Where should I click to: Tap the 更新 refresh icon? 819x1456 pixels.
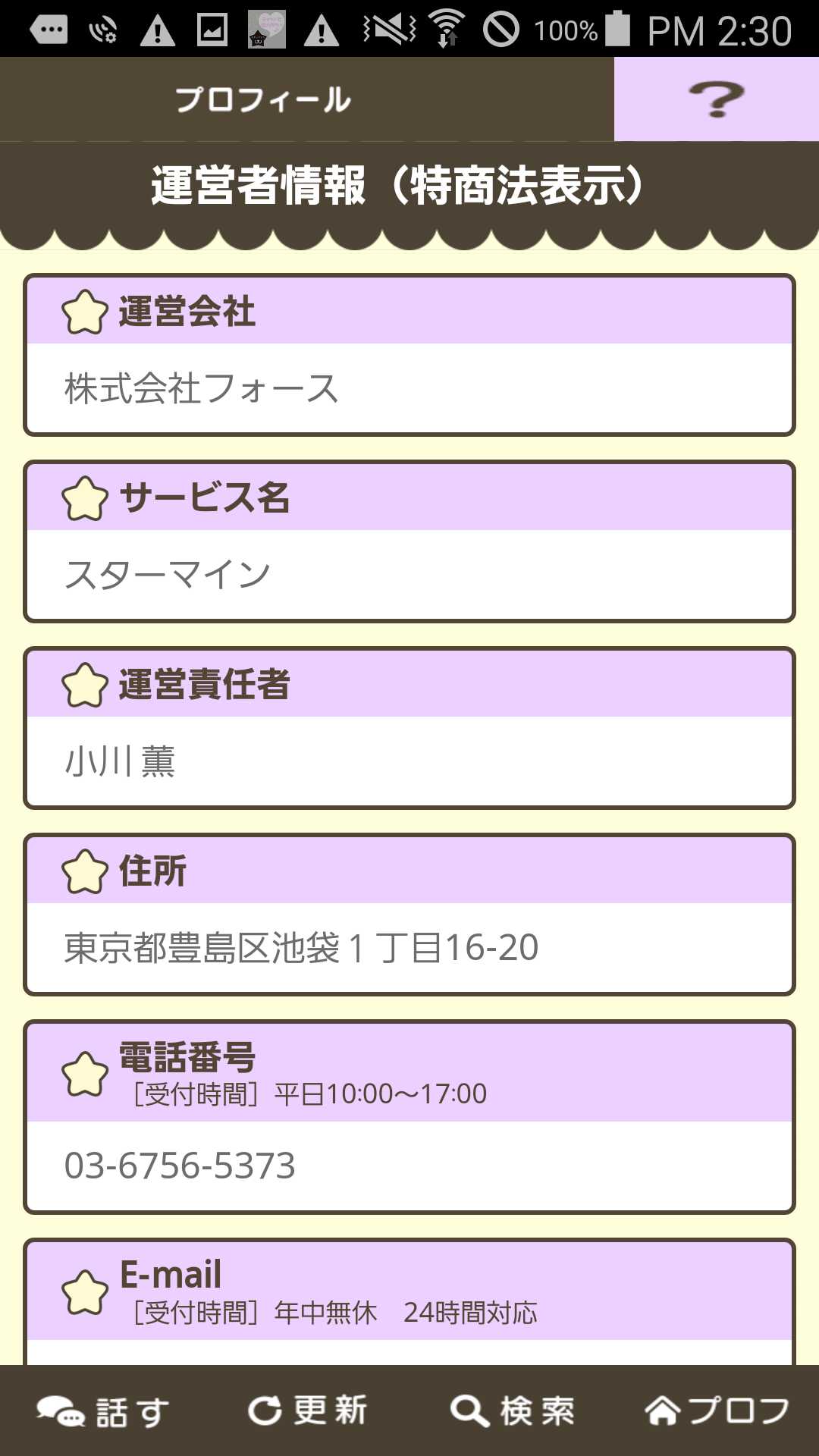tap(265, 1410)
